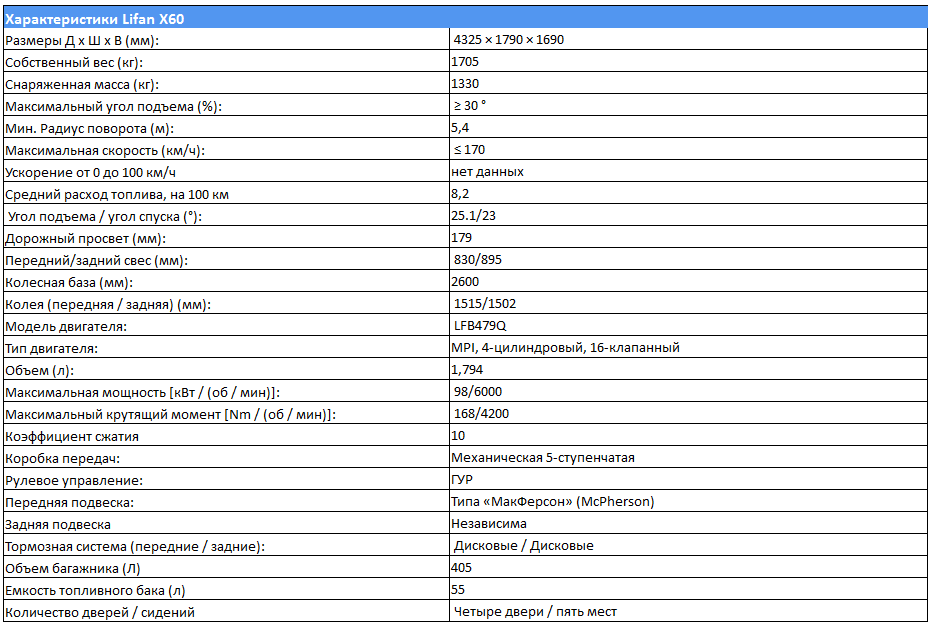Click 'Количество дверей / сидений' label
The height and width of the screenshot is (627, 931).
(x=100, y=612)
